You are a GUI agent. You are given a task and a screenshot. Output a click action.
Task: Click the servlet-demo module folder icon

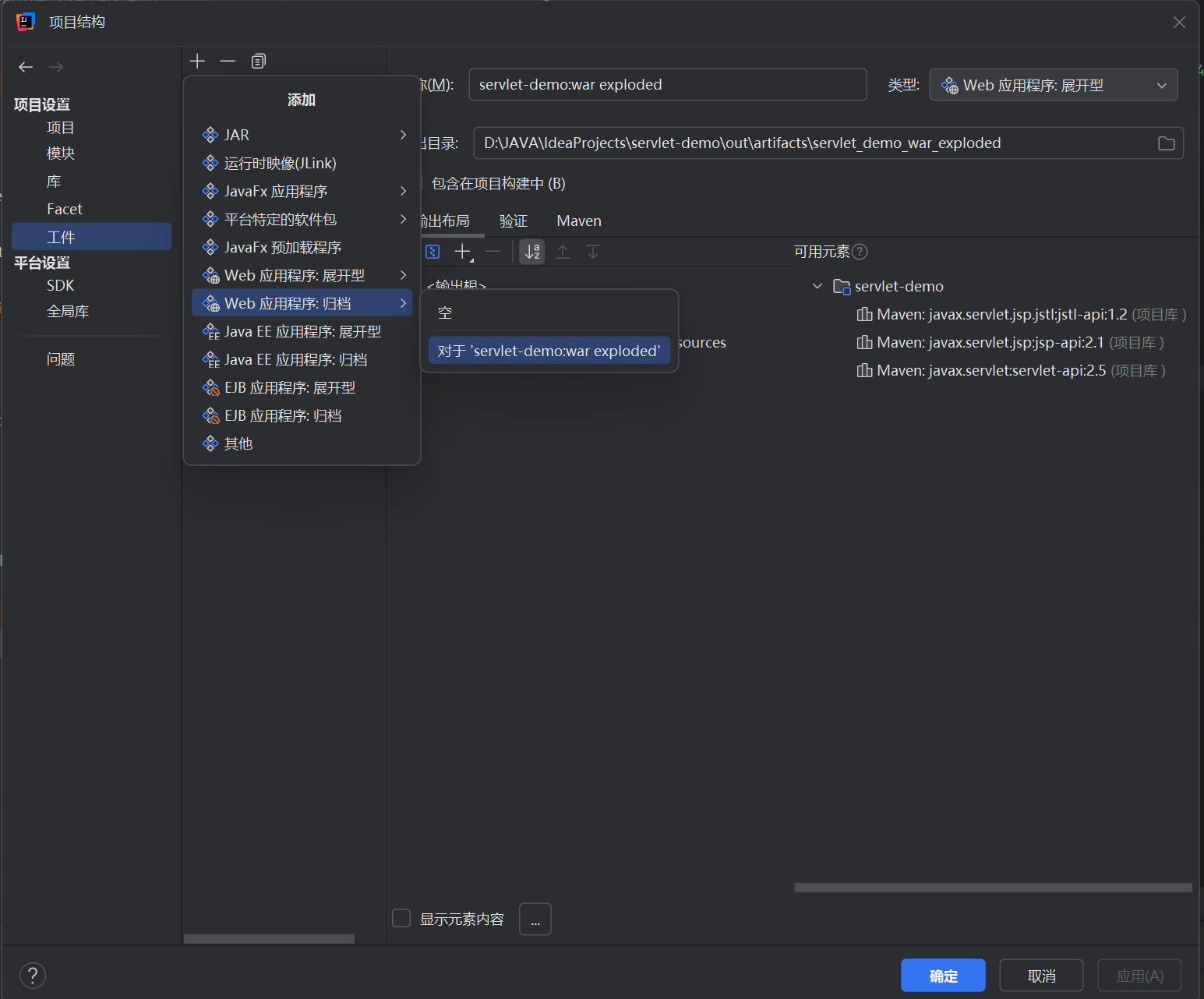click(x=842, y=287)
